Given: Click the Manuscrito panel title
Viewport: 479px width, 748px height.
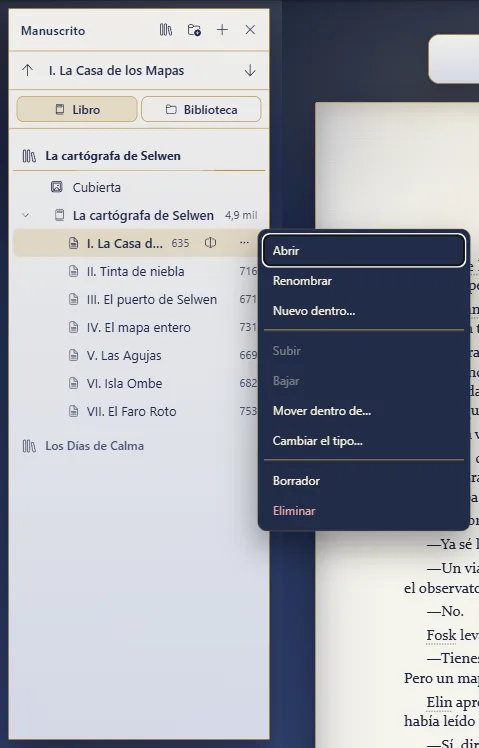Looking at the screenshot, I should pos(53,31).
